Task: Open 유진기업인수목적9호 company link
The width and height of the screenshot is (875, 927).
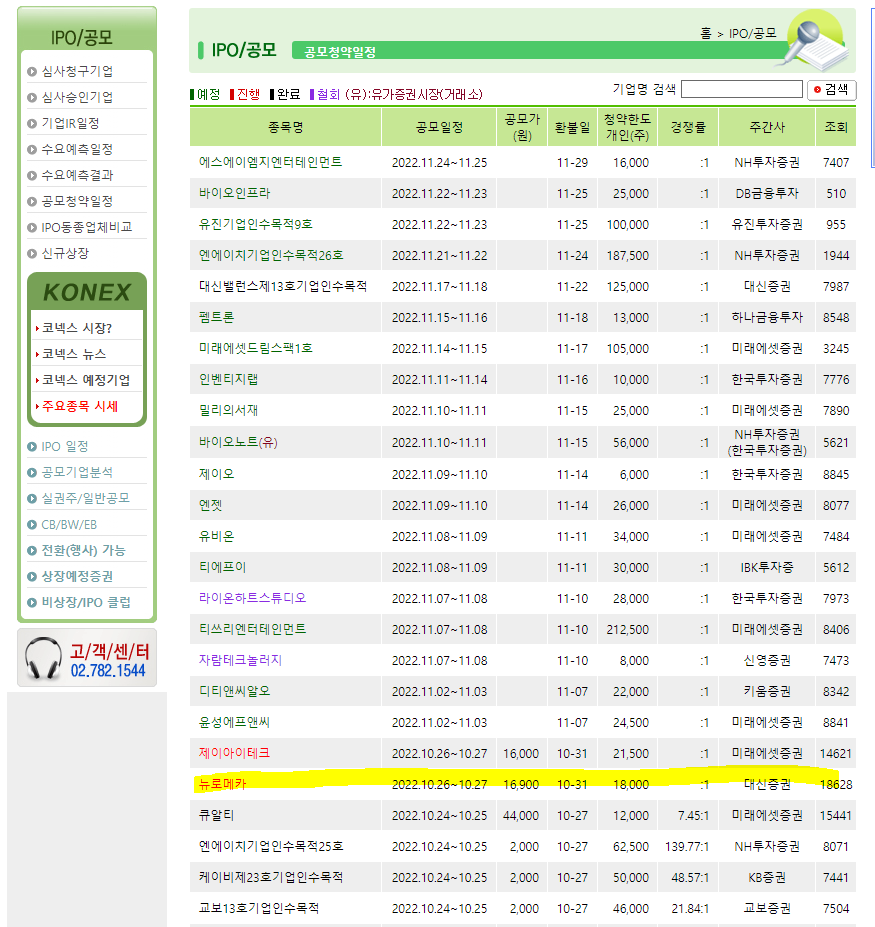Action: 255,225
